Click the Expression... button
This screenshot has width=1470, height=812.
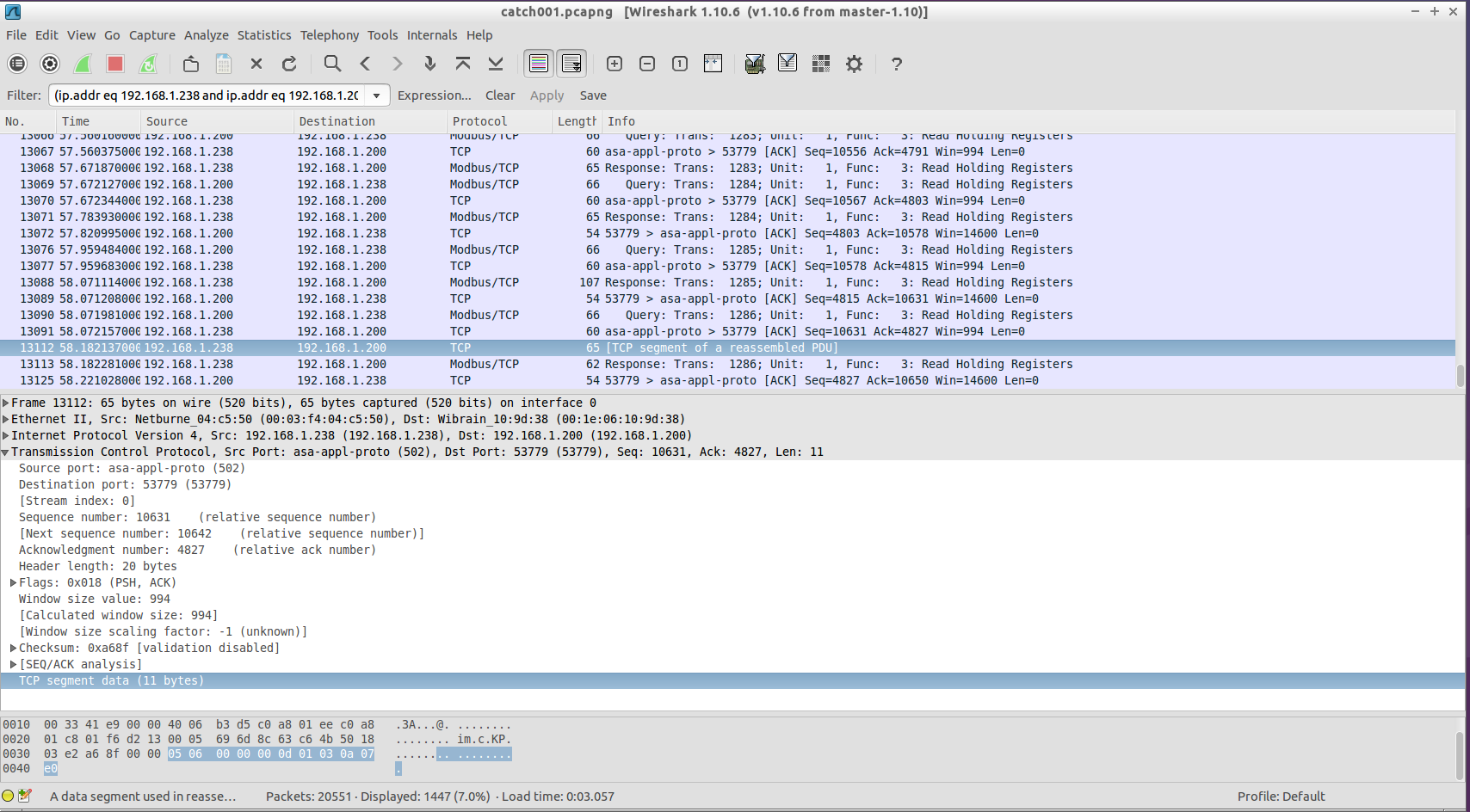[435, 95]
